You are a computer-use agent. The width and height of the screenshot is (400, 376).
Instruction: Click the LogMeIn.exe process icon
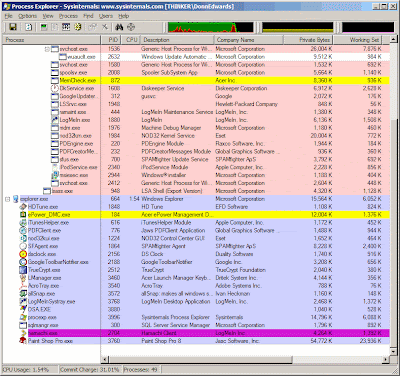(55, 120)
